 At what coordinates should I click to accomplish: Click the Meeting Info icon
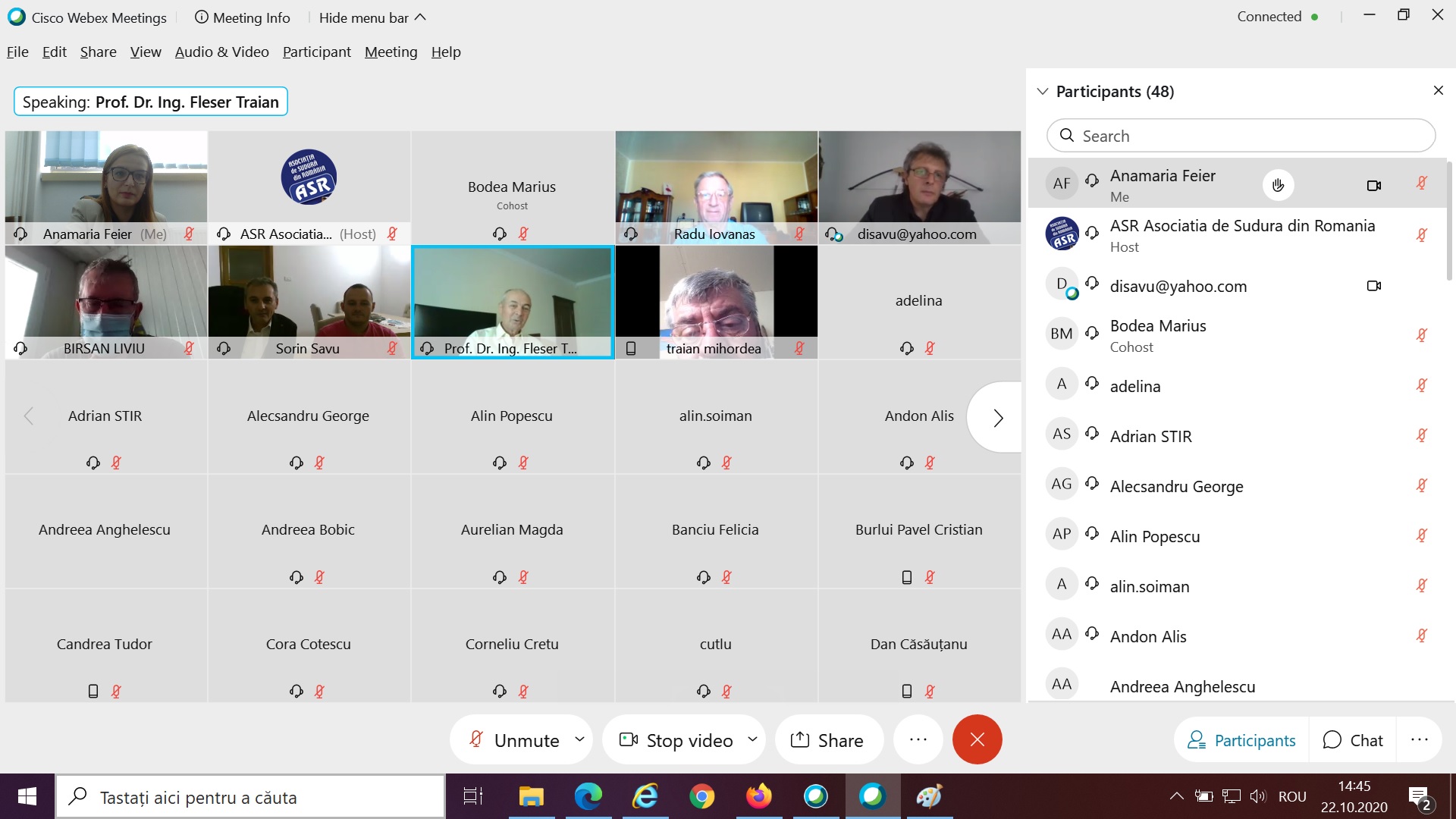pos(202,17)
